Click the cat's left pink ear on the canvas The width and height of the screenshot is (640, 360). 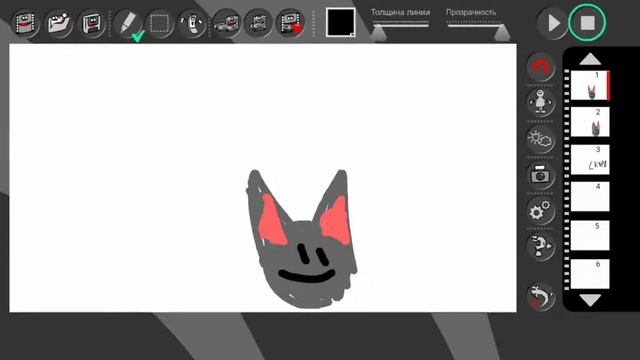tap(273, 222)
